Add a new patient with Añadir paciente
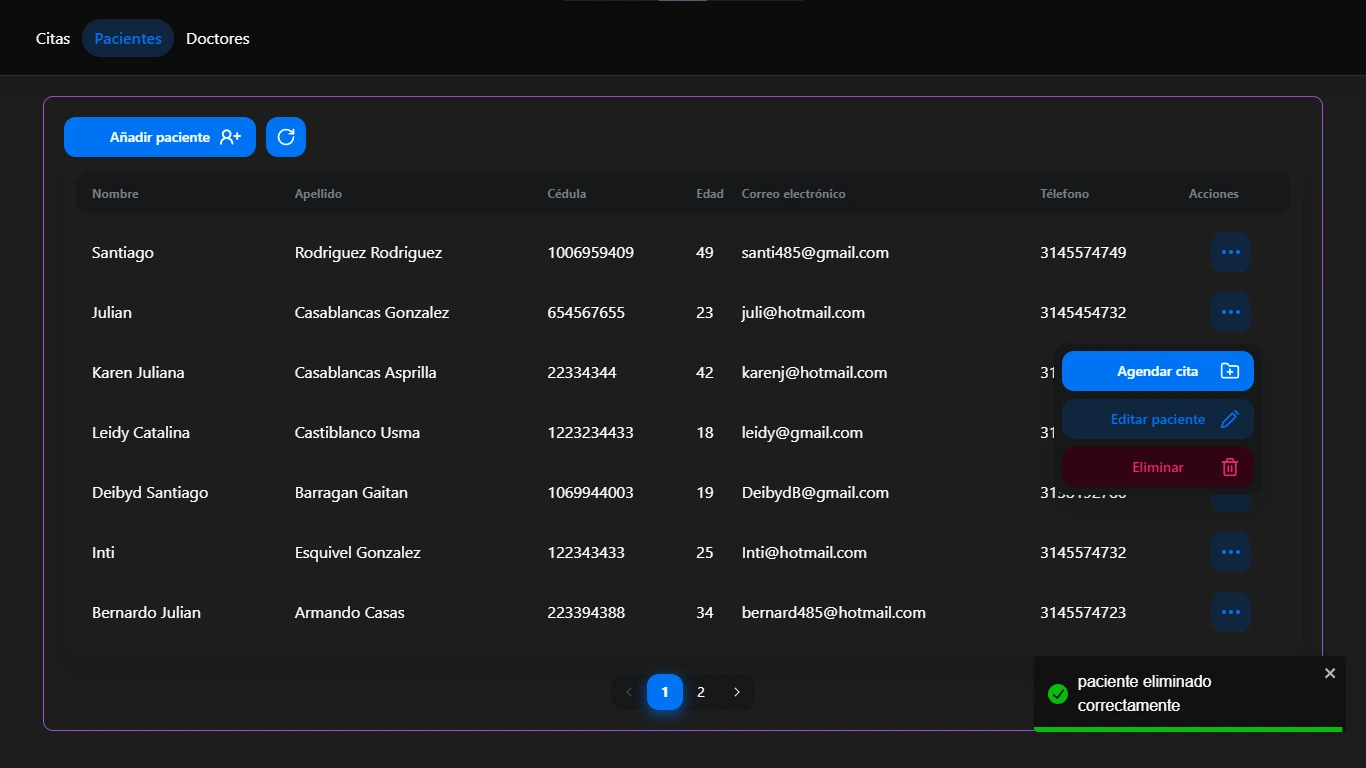Viewport: 1366px width, 768px height. 160,137
